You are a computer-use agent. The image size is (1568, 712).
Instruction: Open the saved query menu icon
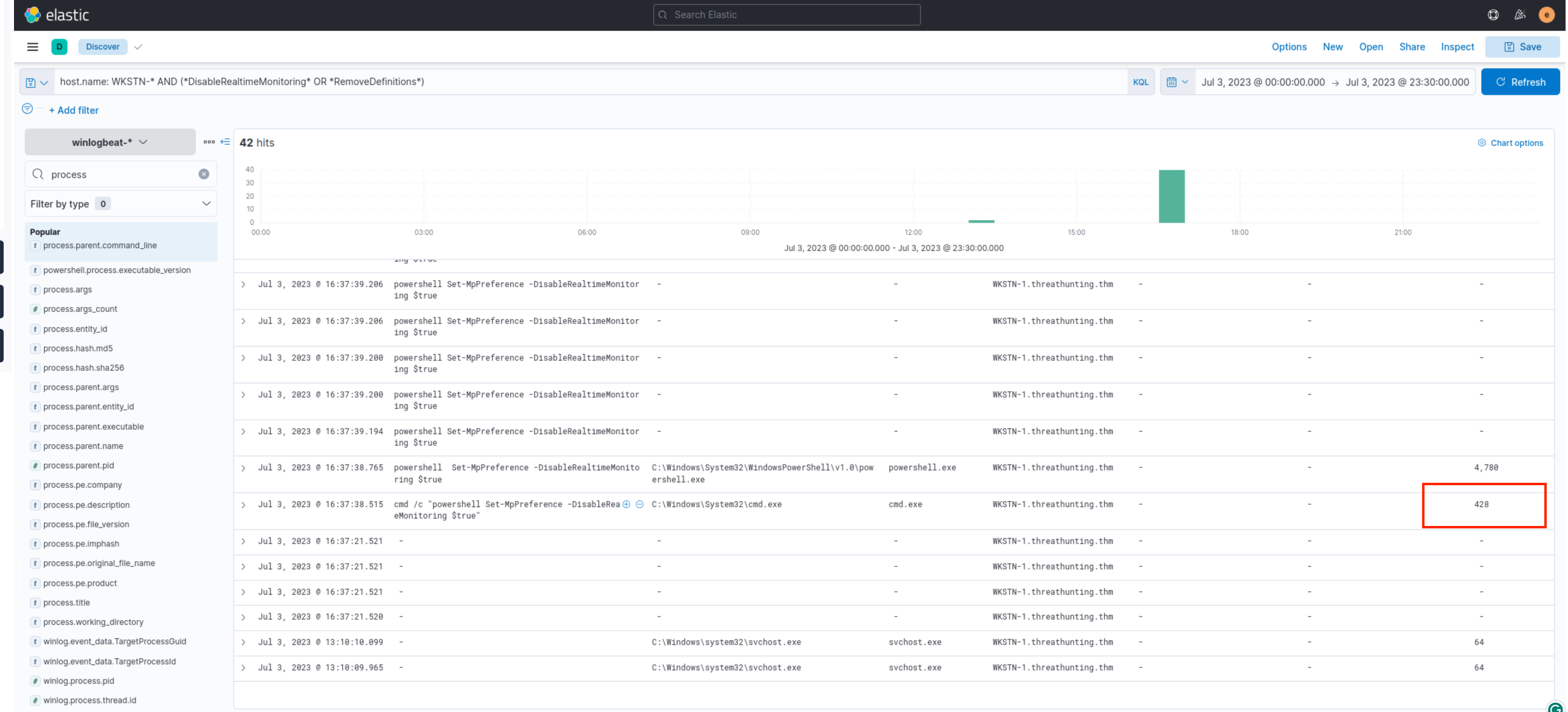point(36,82)
